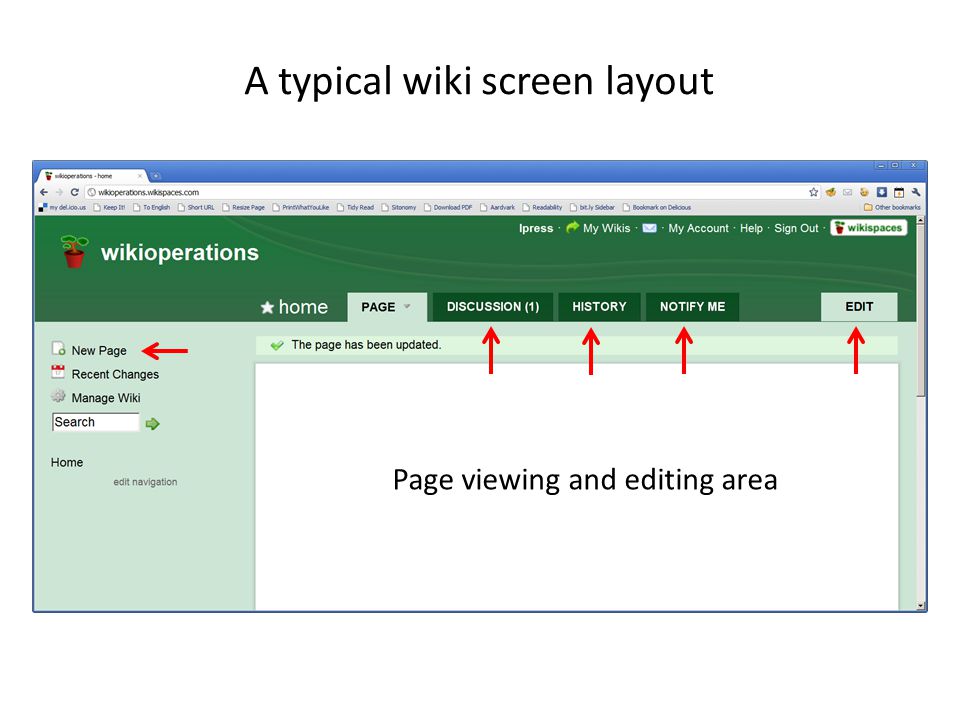Image resolution: width=960 pixels, height=720 pixels.
Task: Select the NOTIFY ME tab
Action: point(692,307)
